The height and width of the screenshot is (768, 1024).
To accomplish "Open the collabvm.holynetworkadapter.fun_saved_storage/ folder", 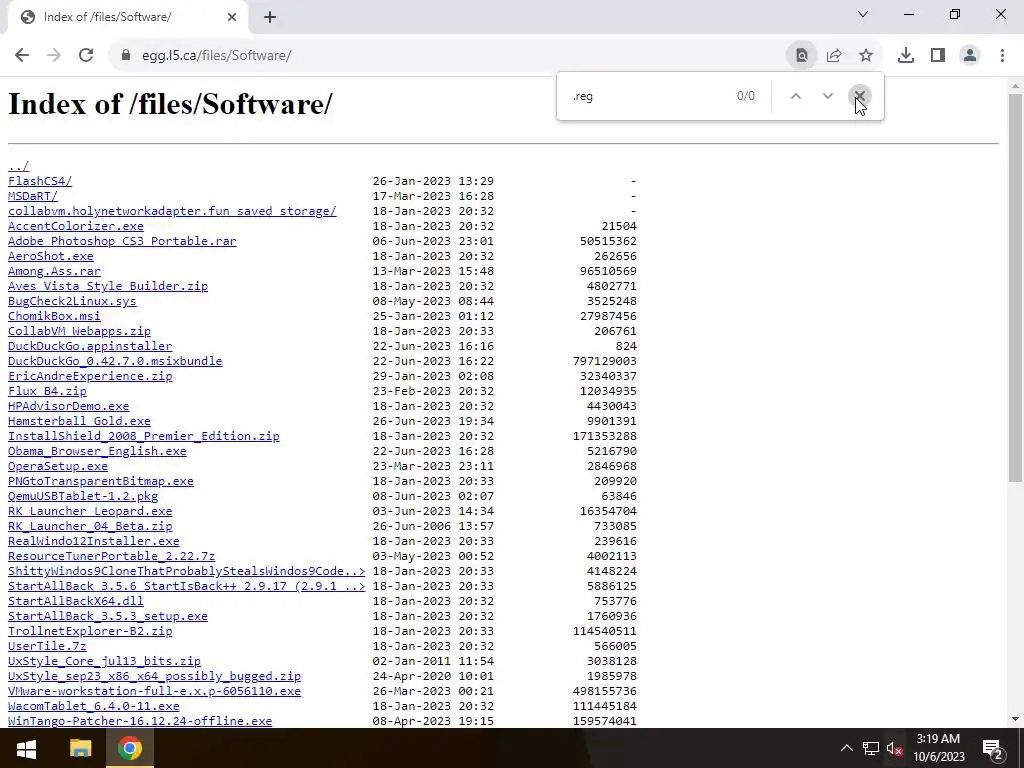I will (172, 211).
